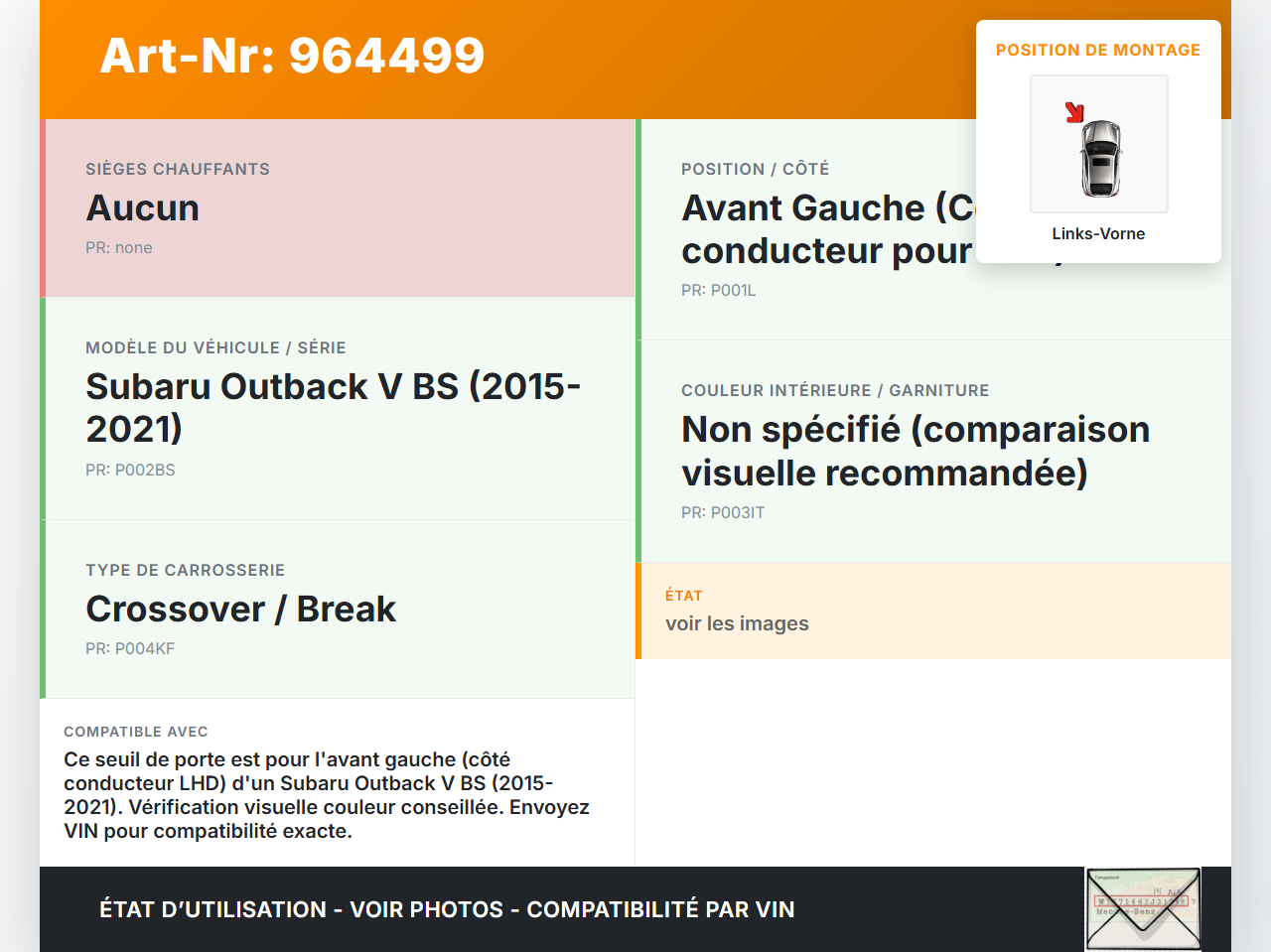Screen dimensions: 1271x952
Task: Select 'Subaru Outback V BS (2015-2021)' value
Action: click(x=334, y=408)
